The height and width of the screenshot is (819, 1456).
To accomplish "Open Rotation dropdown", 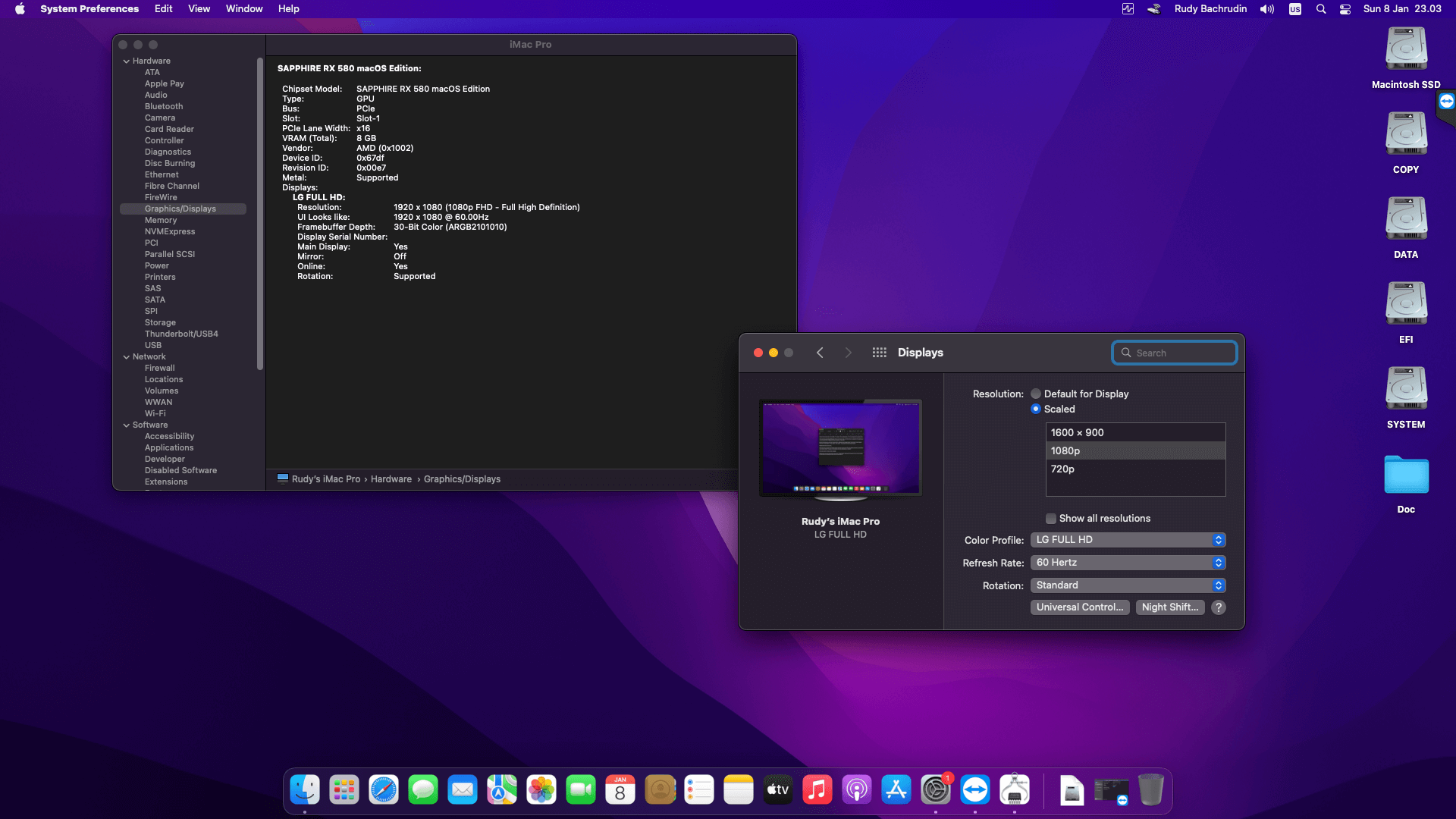I will pyautogui.click(x=1128, y=585).
